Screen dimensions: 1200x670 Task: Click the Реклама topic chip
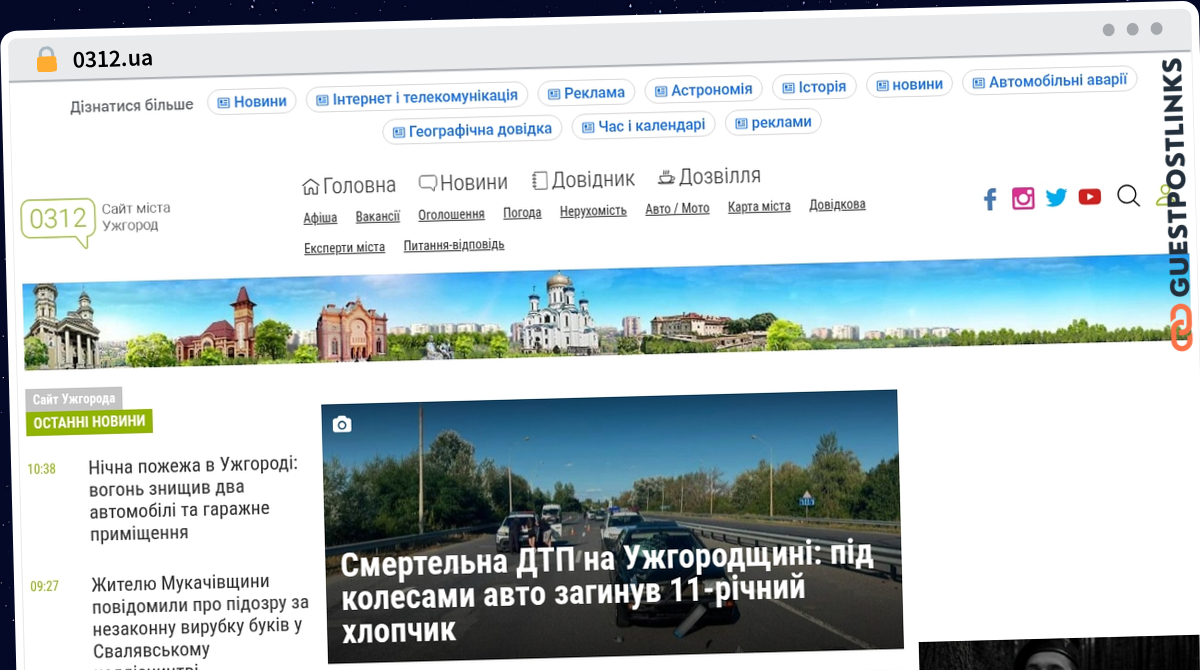[587, 92]
